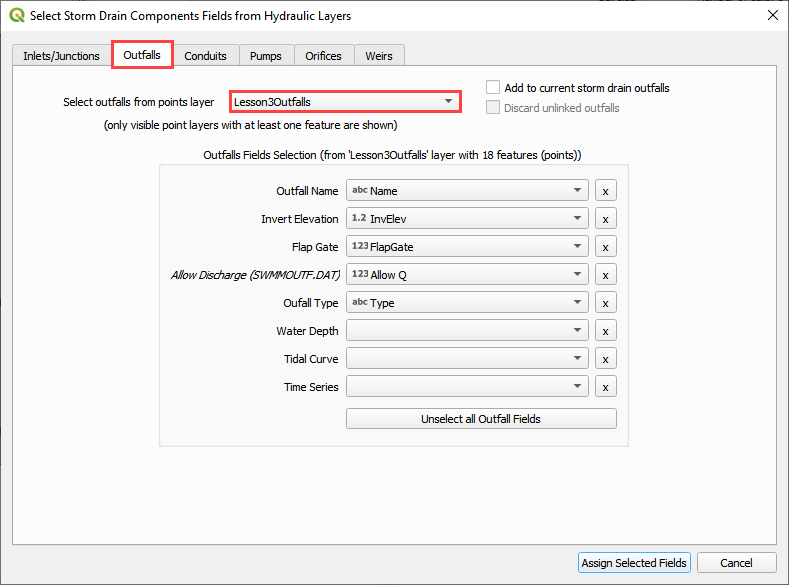
Task: Clear the Time Series field with x
Action: [x=605, y=387]
